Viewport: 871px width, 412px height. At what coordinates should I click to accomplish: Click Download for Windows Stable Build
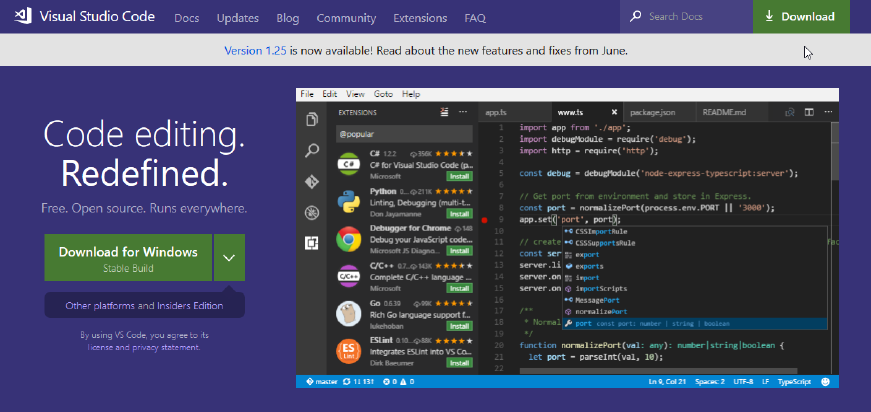coord(128,258)
